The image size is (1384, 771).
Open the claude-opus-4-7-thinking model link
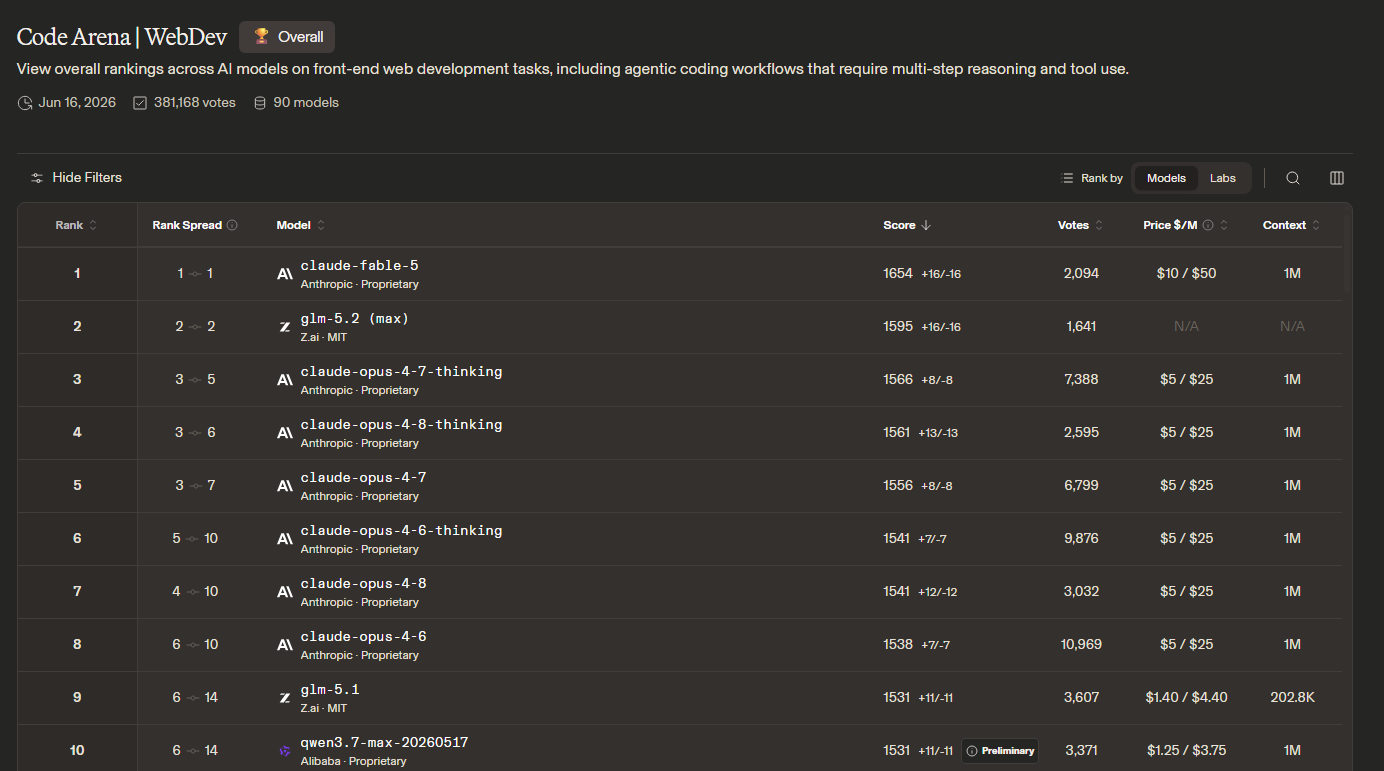point(402,372)
